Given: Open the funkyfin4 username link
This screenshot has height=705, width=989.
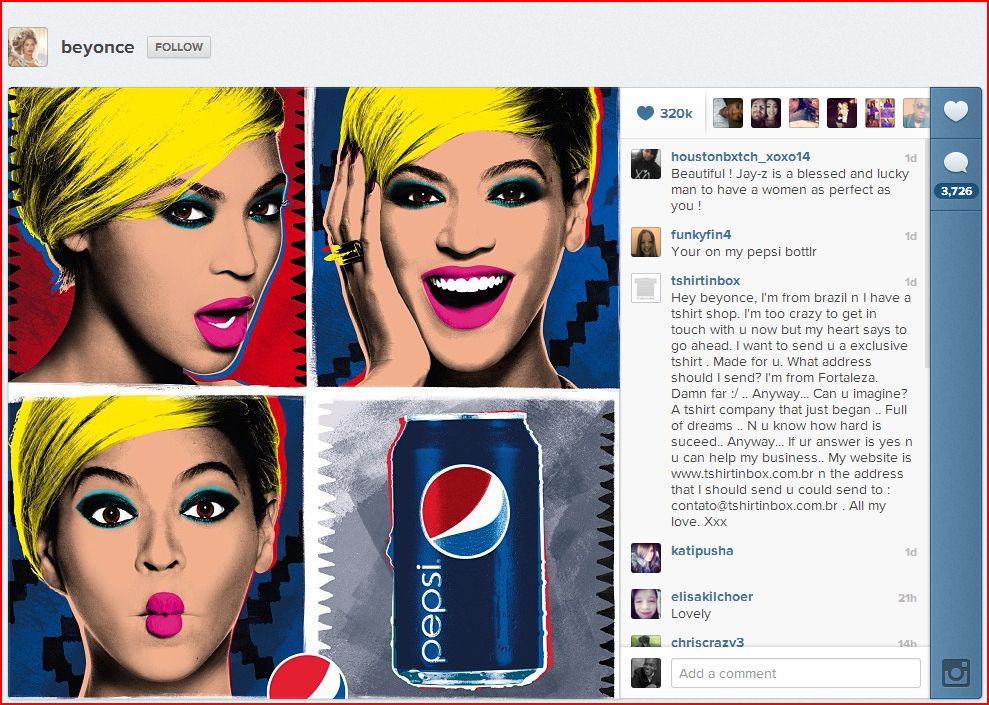Looking at the screenshot, I should point(701,235).
